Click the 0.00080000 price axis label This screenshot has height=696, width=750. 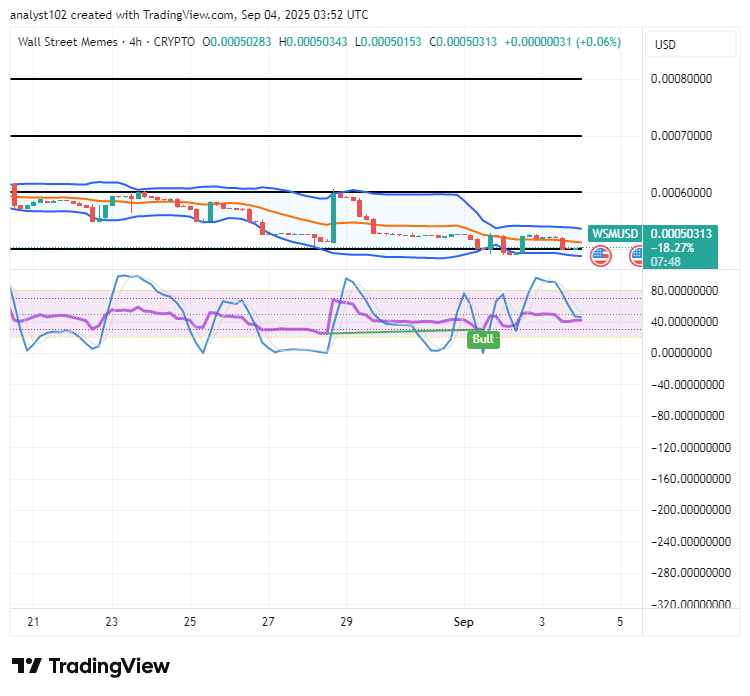[681, 78]
